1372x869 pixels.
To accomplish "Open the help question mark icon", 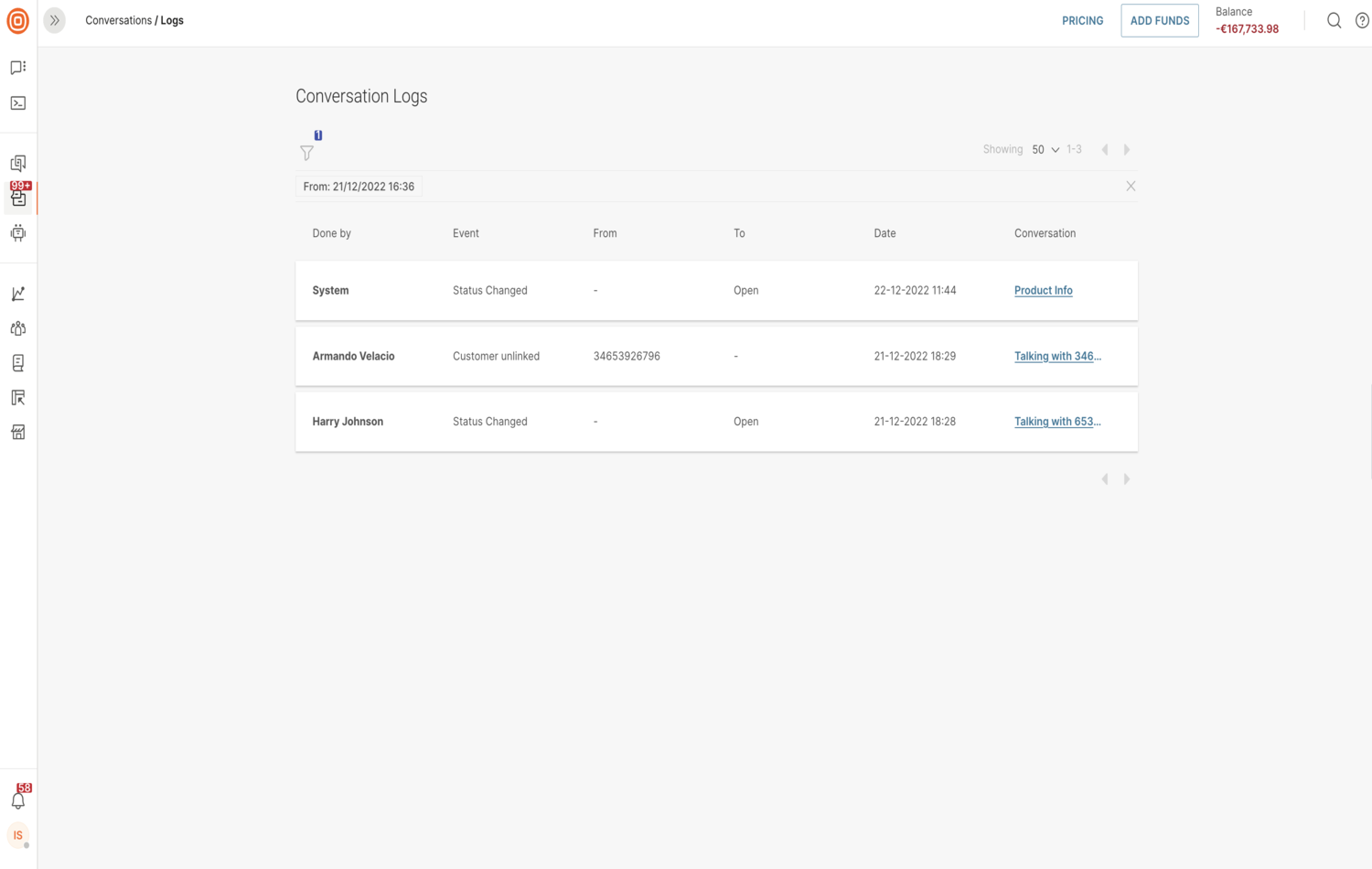I will coord(1361,21).
